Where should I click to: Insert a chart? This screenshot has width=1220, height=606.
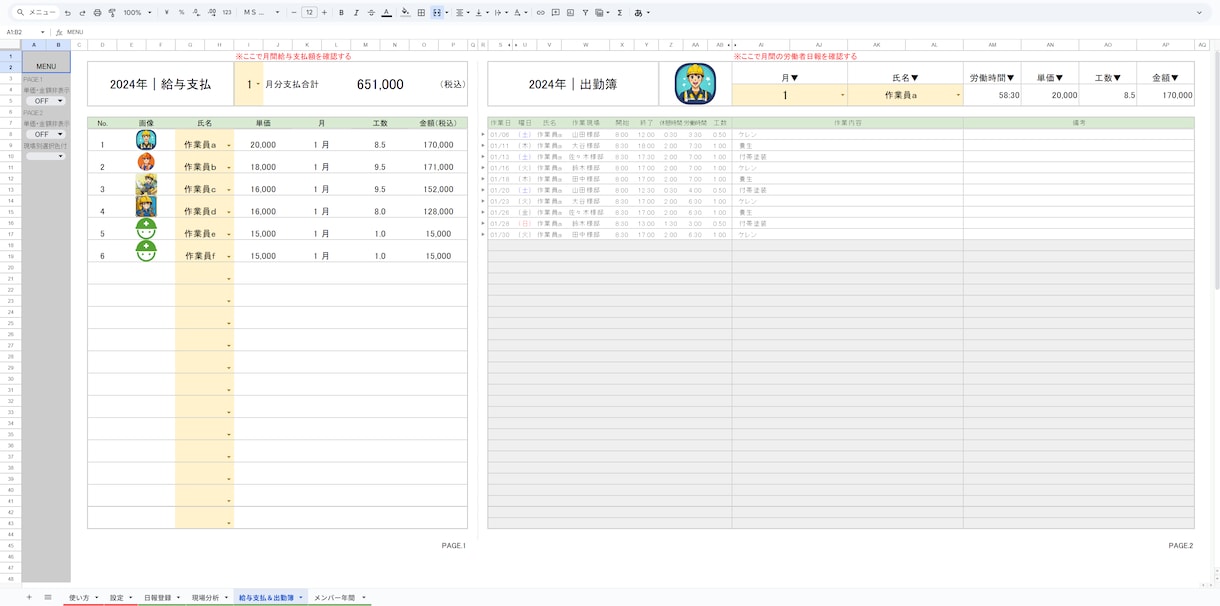570,13
